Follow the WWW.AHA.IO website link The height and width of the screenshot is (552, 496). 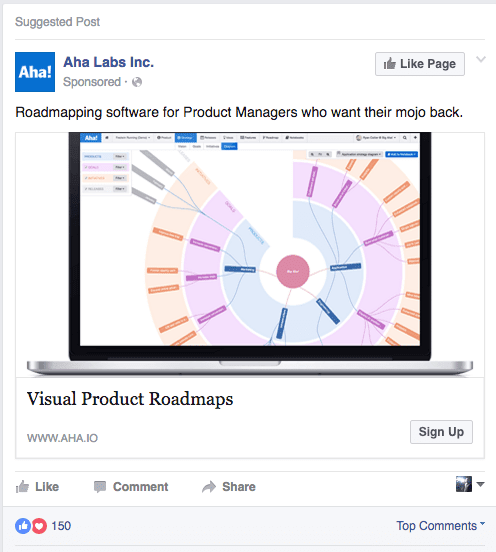tap(62, 438)
